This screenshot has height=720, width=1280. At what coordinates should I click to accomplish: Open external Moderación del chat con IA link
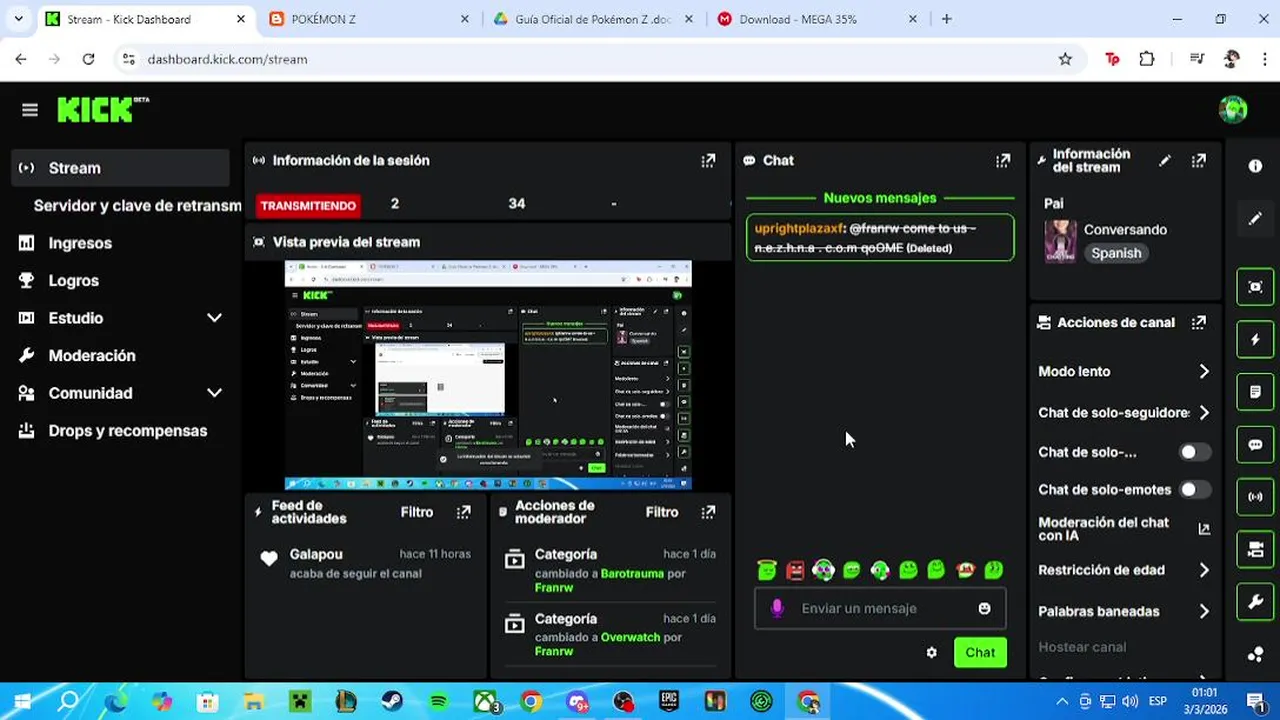[1204, 529]
